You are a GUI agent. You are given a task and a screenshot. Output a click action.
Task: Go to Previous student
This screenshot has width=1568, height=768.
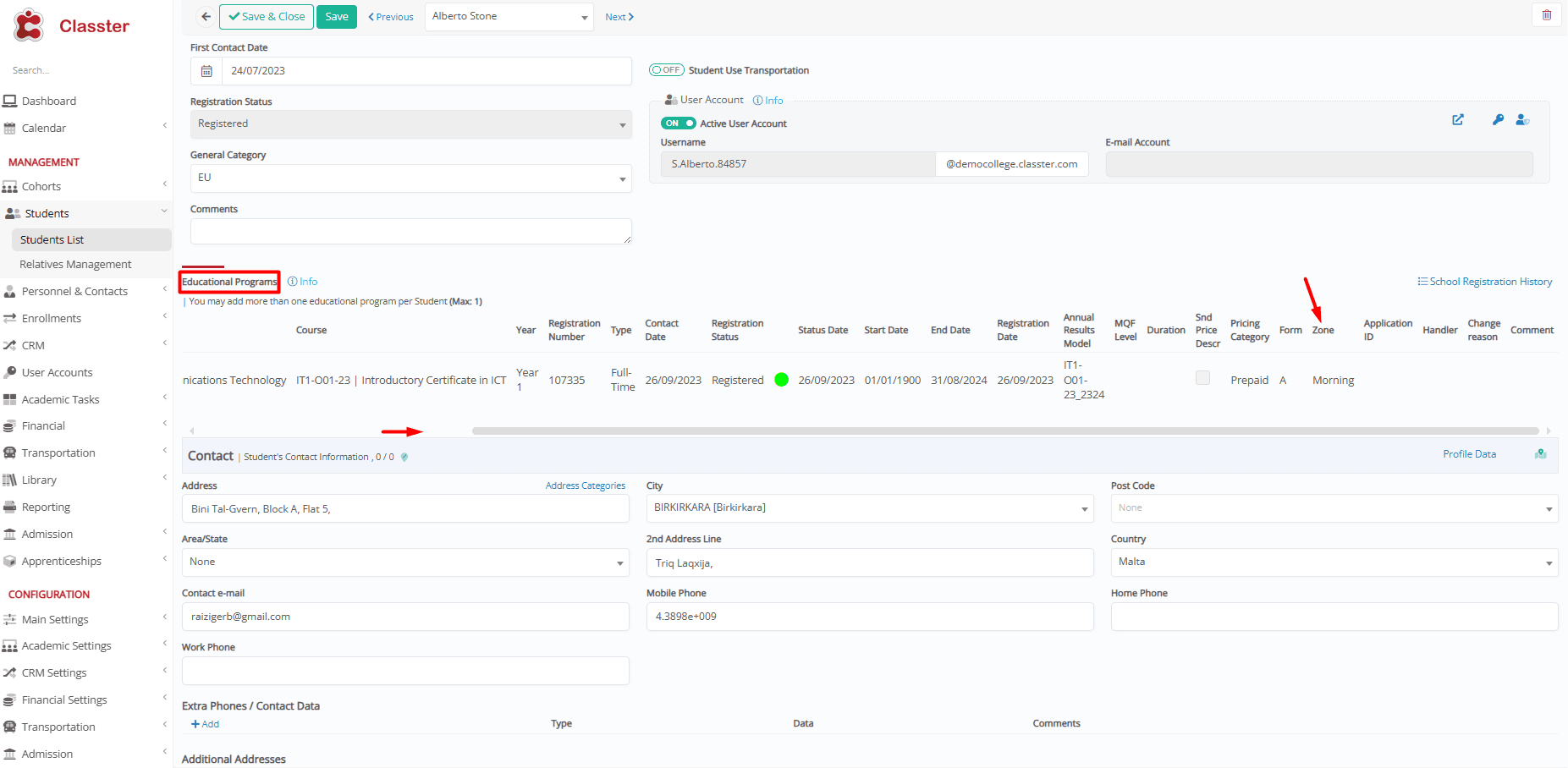[x=391, y=17]
